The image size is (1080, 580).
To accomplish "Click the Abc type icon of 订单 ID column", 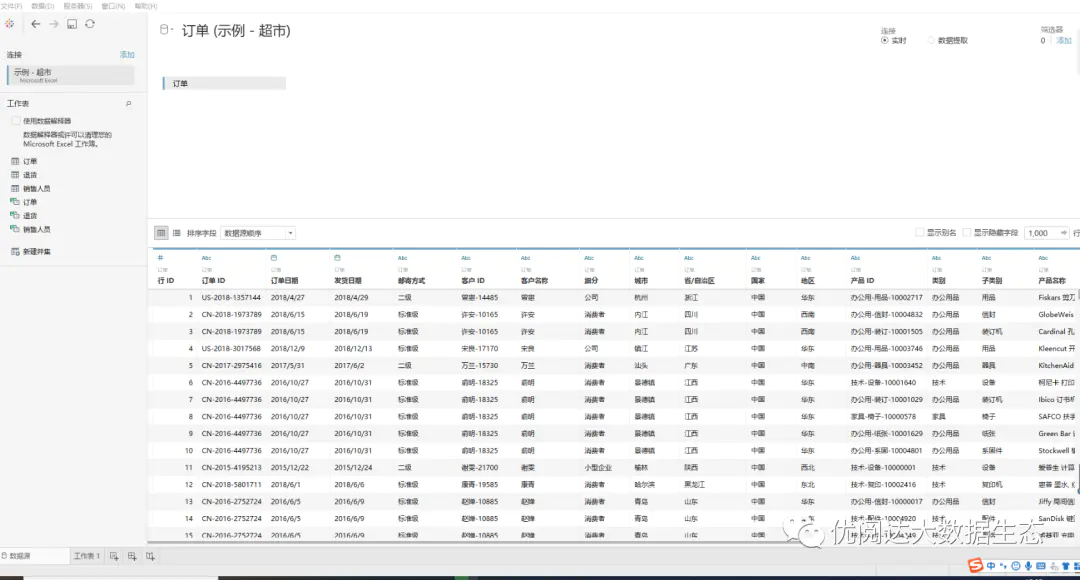I will (x=206, y=258).
